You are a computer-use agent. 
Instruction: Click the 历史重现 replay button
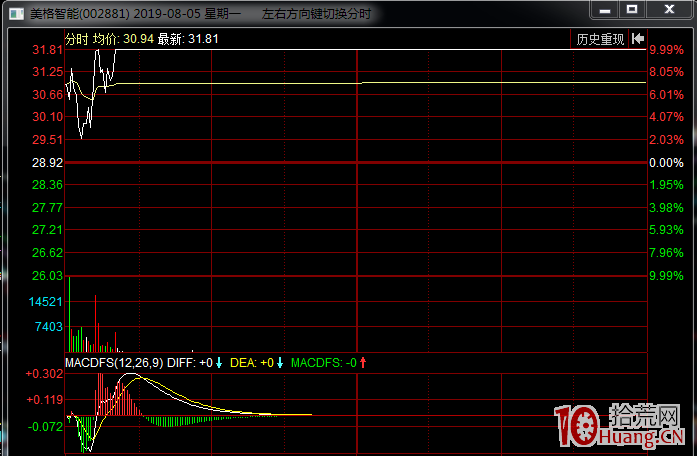pyautogui.click(x=600, y=39)
